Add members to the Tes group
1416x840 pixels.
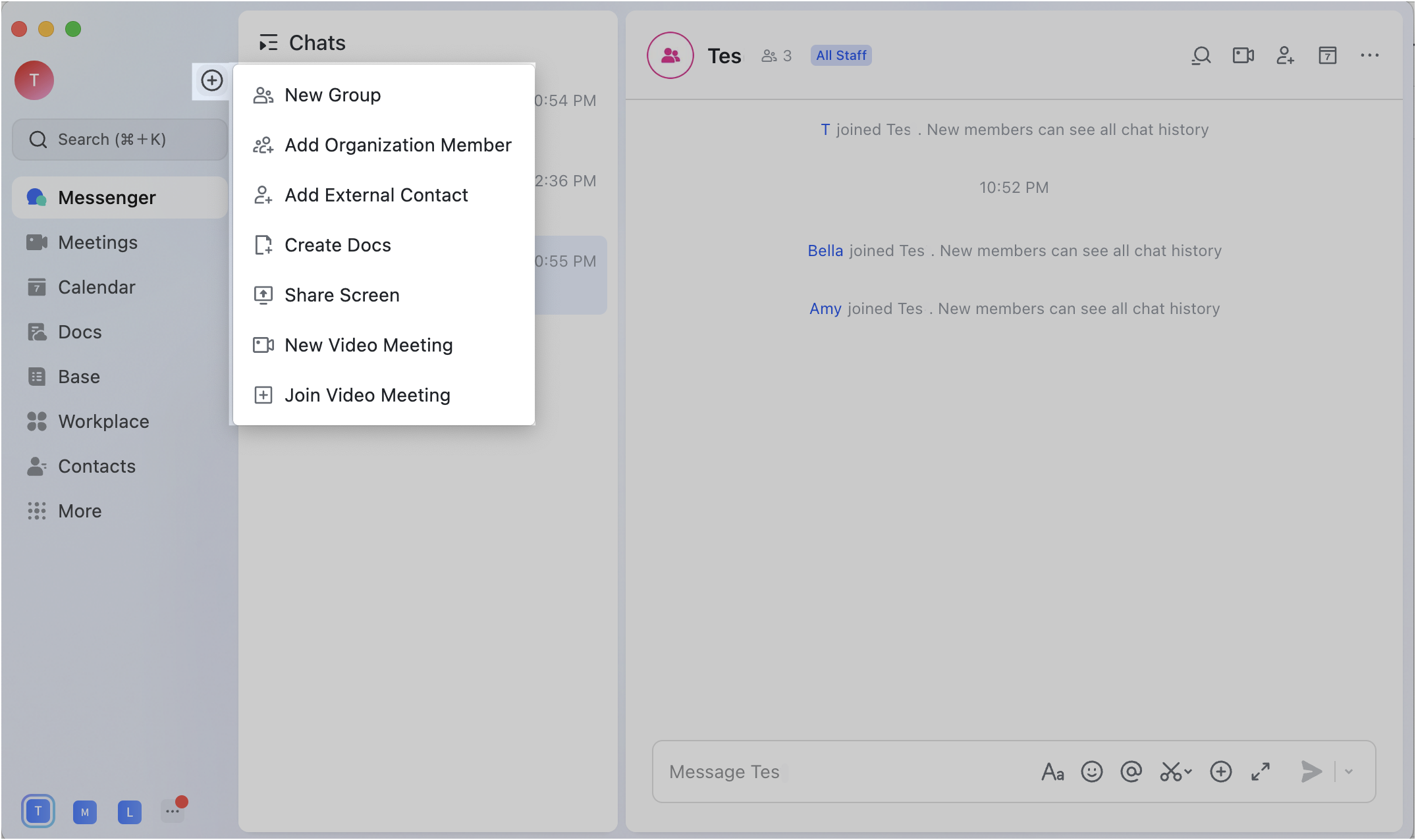tap(1285, 56)
